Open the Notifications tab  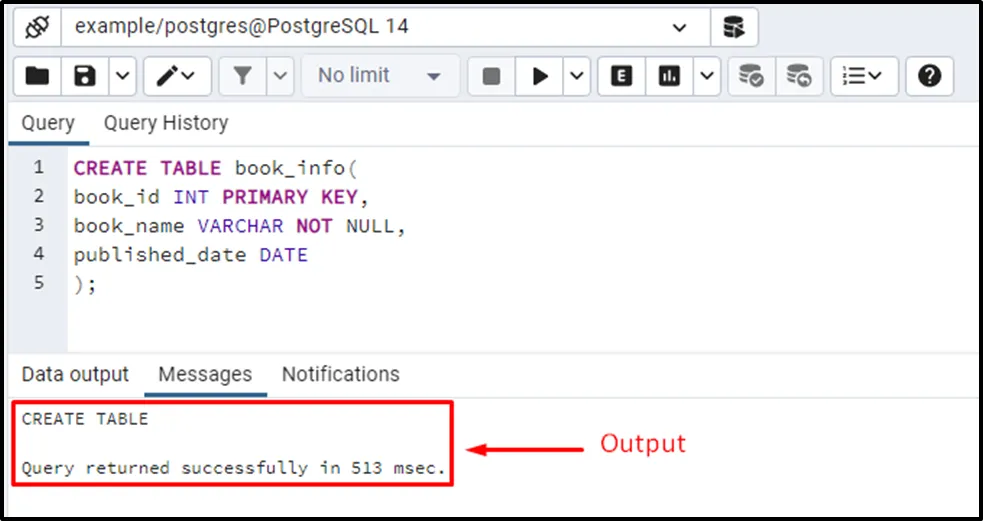[340, 374]
